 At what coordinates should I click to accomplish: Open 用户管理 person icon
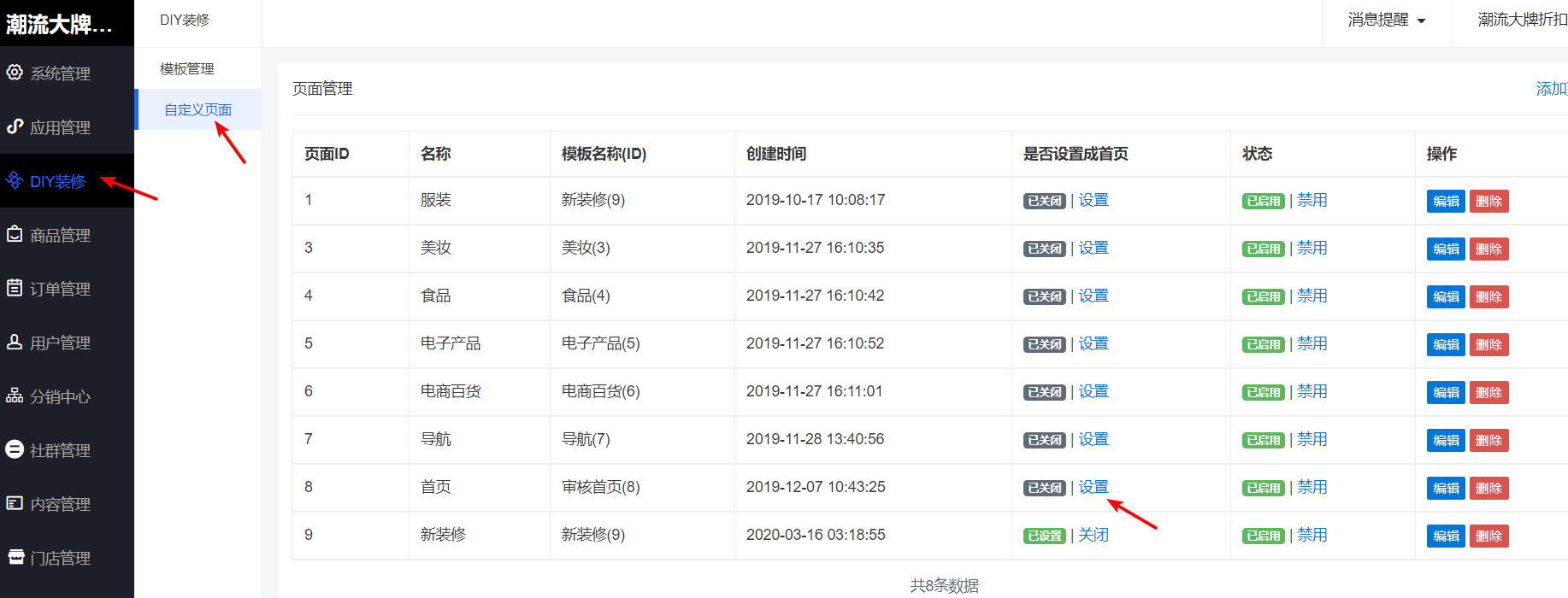[15, 342]
